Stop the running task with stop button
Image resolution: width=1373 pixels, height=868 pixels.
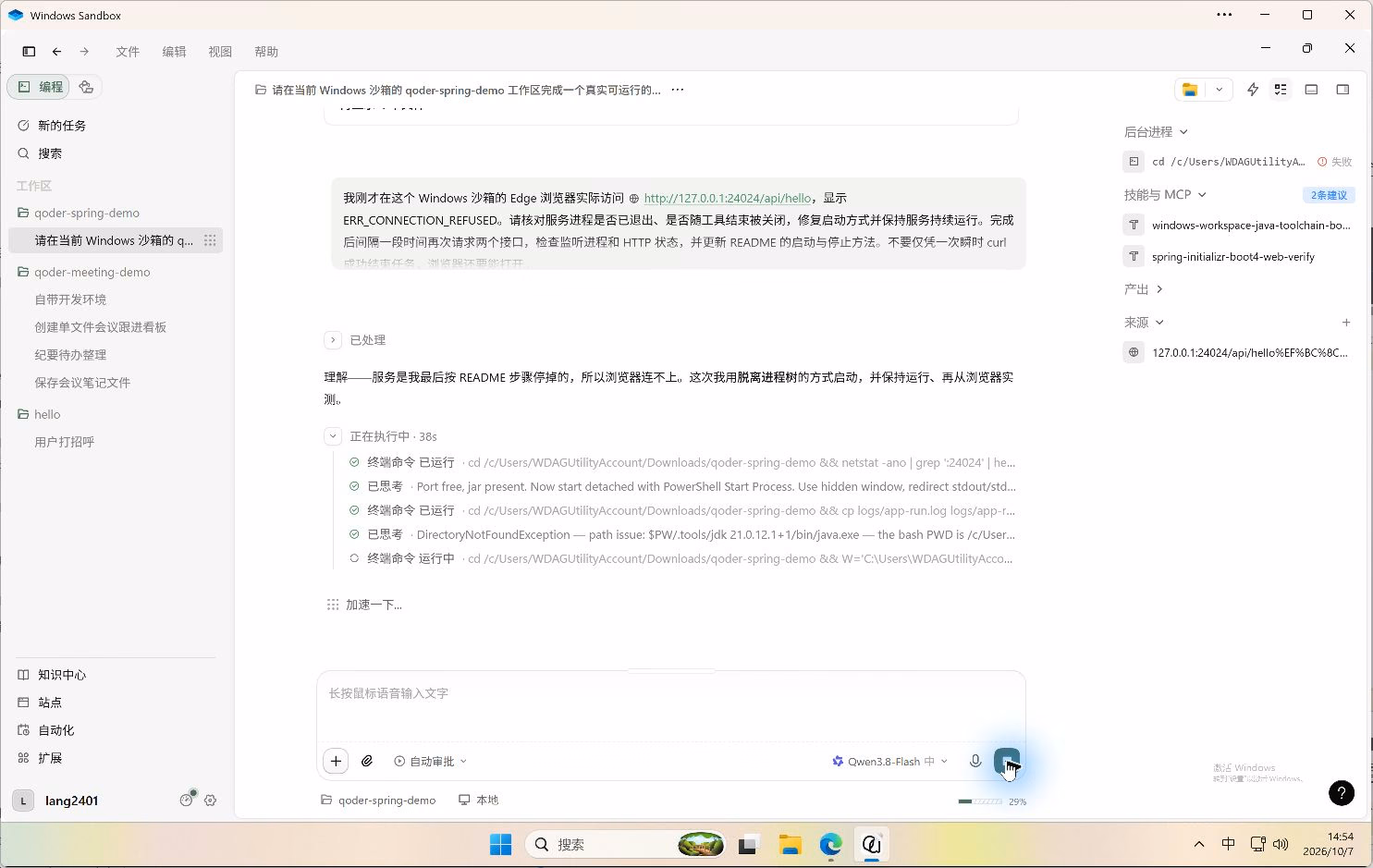(1007, 761)
